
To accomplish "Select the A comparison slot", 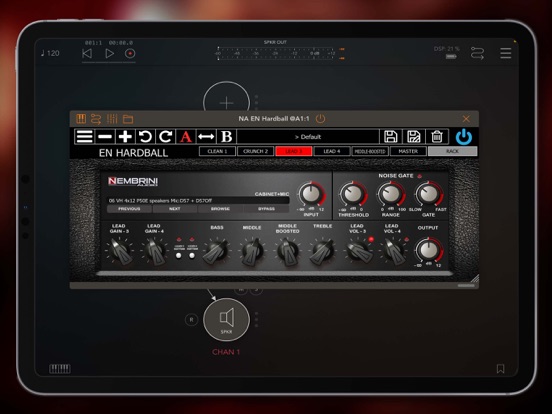I will [186, 136].
